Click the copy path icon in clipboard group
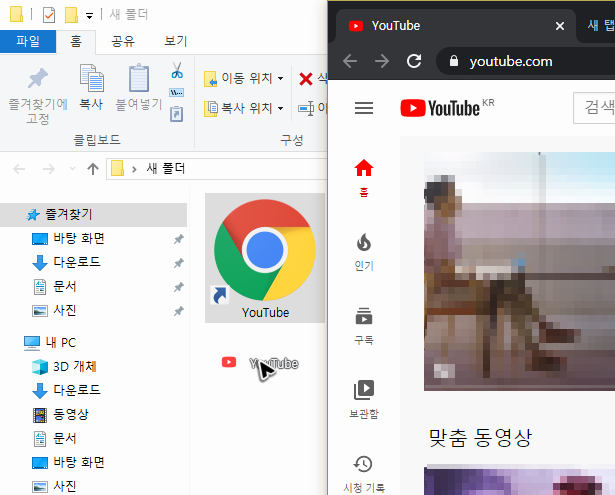Screen dimensions: 615x495 [x=176, y=93]
